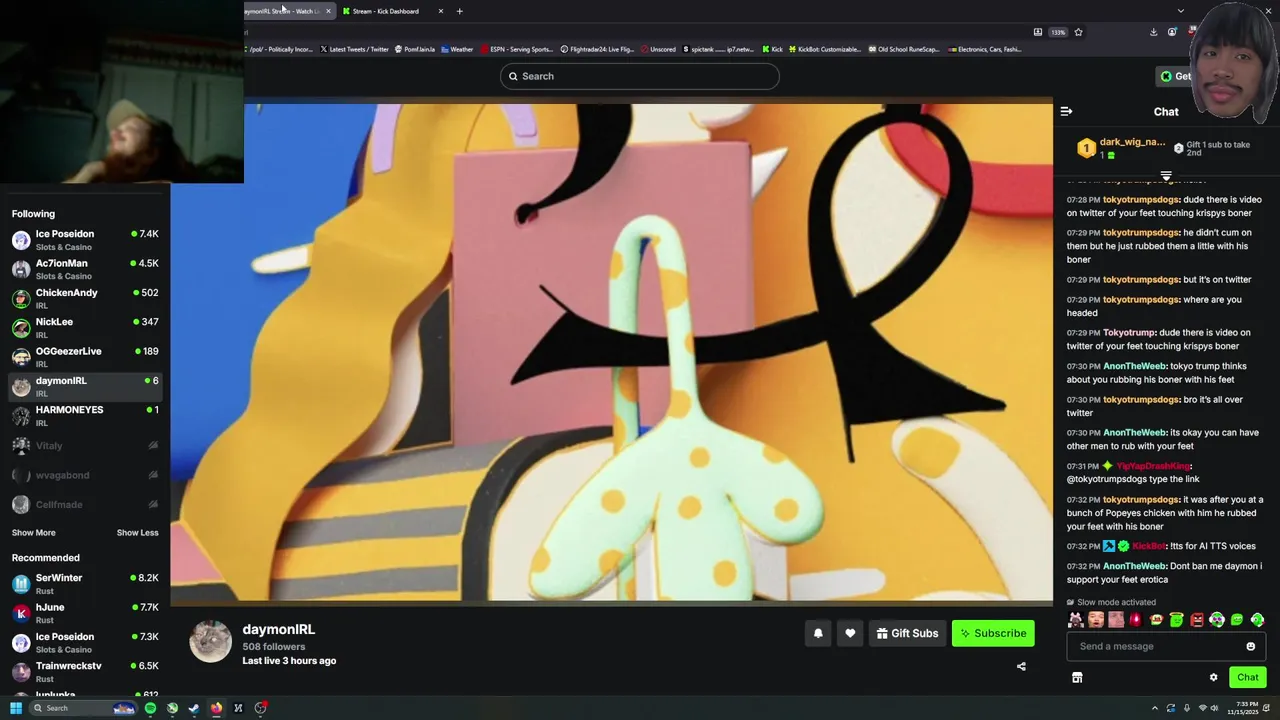Close the daymonIRL Stream tab
This screenshot has height=720, width=1280.
click(x=328, y=11)
